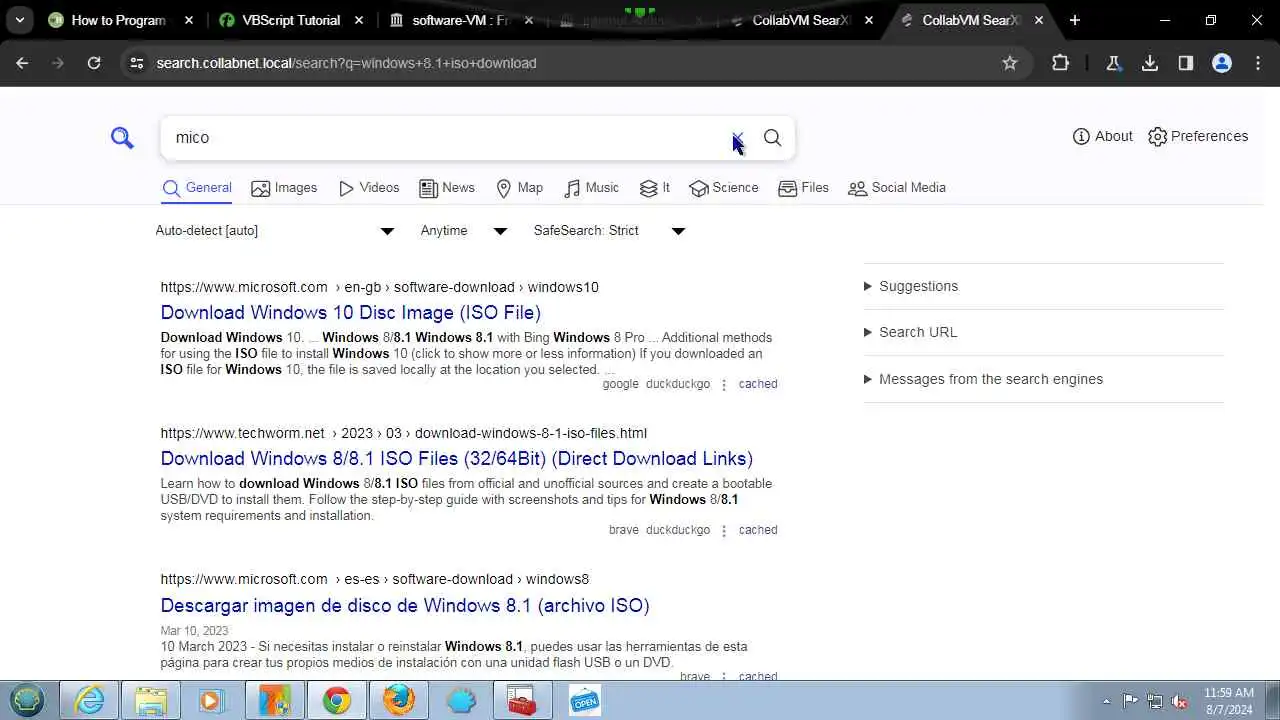Toggle the Chrome side panel

point(1186,63)
